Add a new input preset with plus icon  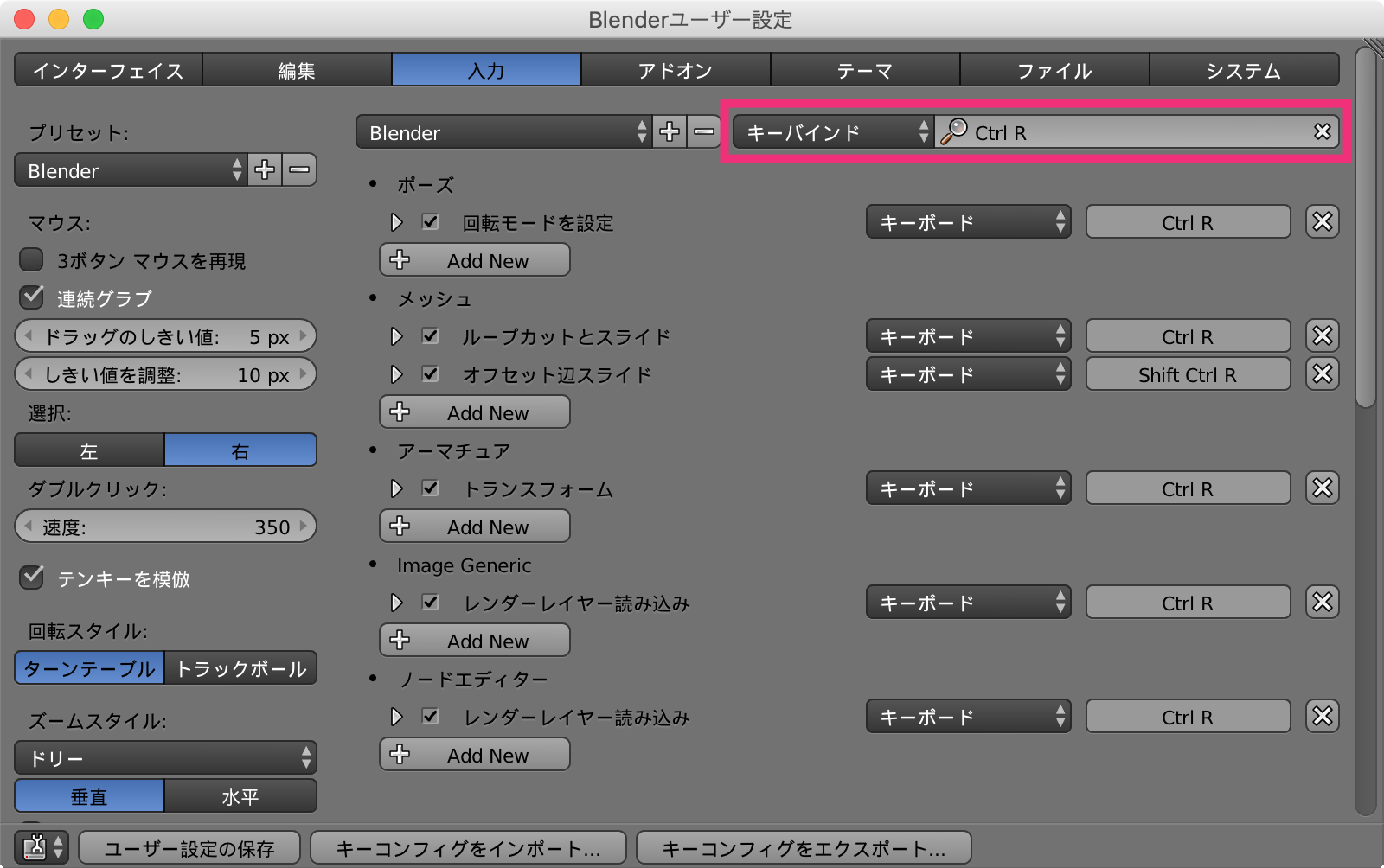pyautogui.click(x=265, y=170)
